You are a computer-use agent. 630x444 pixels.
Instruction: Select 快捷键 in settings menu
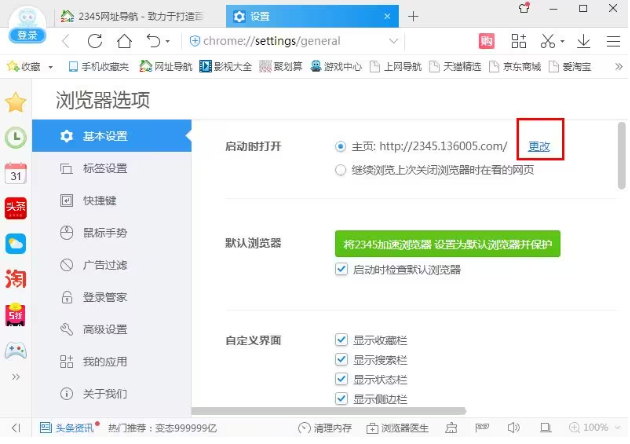(112, 200)
